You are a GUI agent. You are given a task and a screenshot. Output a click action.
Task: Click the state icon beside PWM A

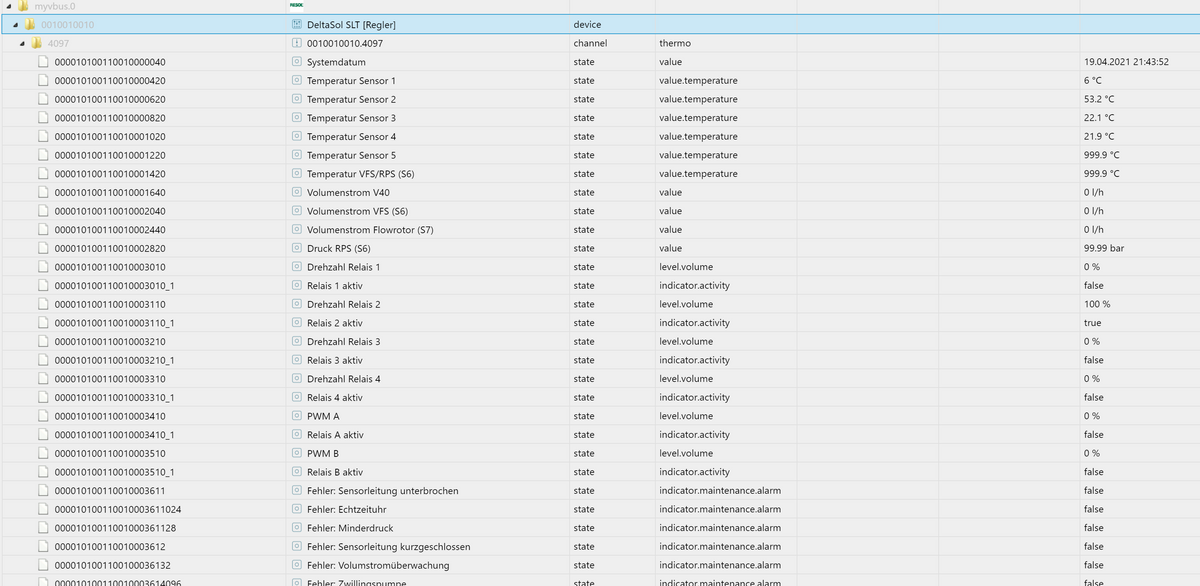click(296, 416)
